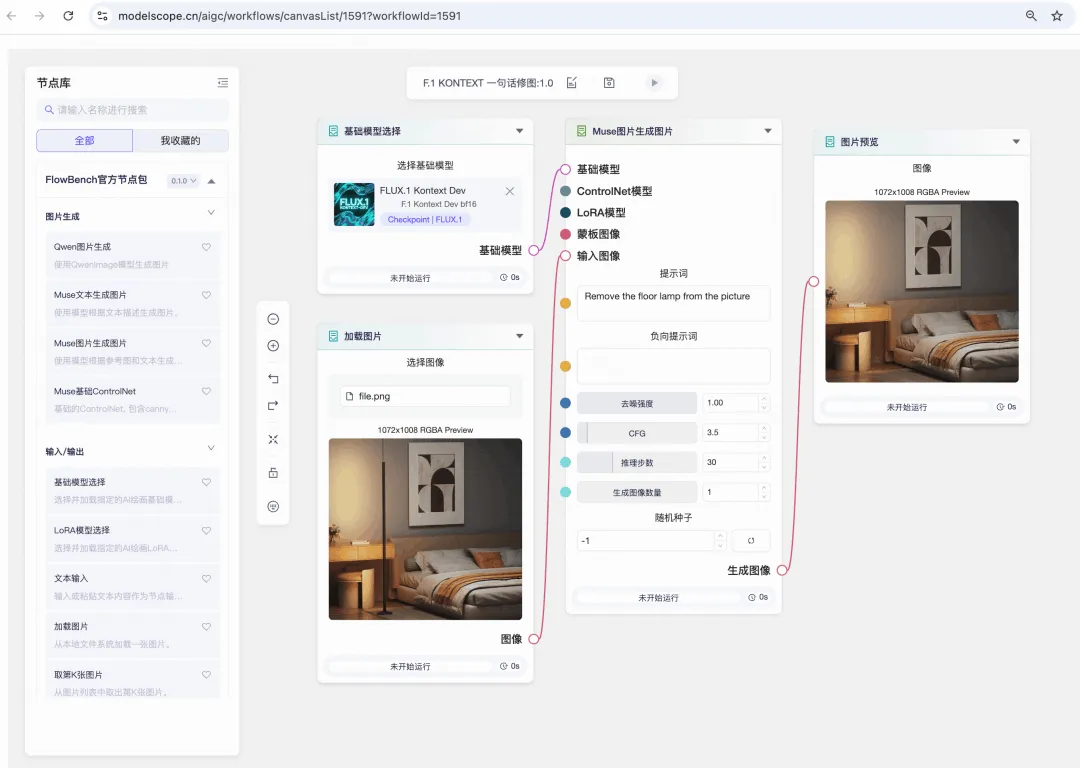Favorite the Muse文本生成图片 node
This screenshot has width=1080, height=768.
coord(206,295)
